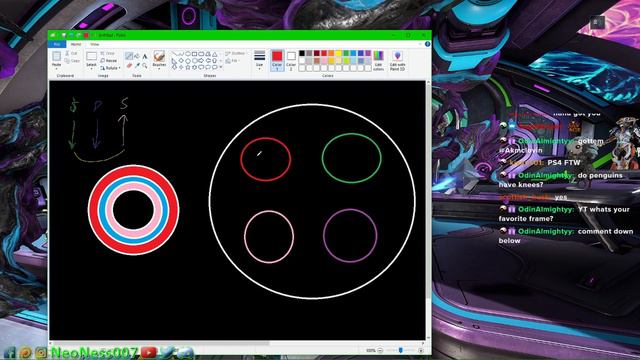Click the Cut button
This screenshot has height=360, width=640.
pyautogui.click(x=72, y=53)
